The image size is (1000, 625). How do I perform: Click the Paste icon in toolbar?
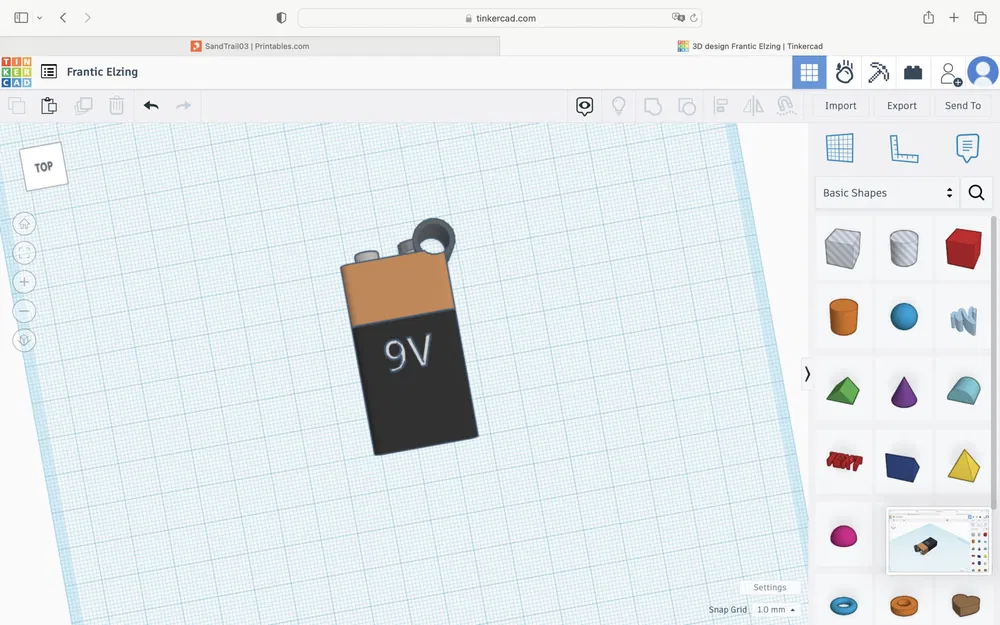49,106
